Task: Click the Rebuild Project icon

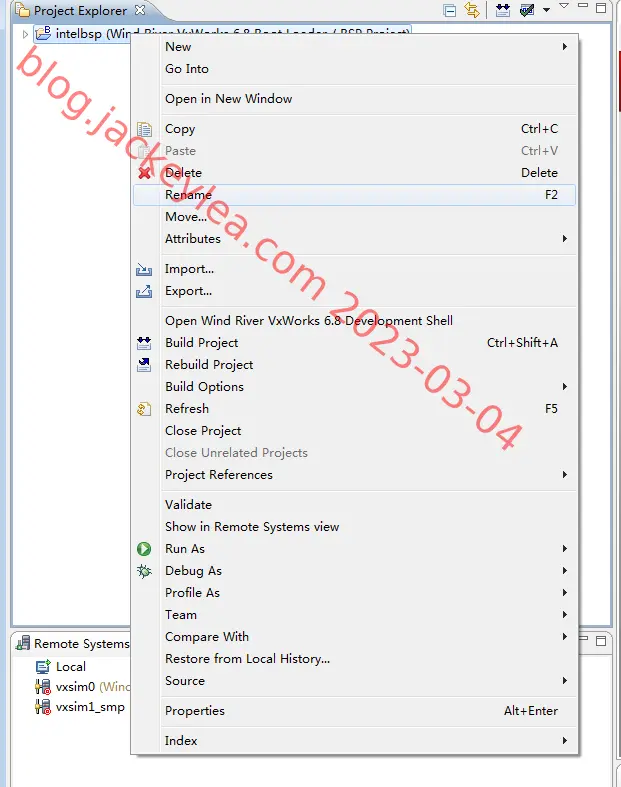Action: [x=144, y=365]
